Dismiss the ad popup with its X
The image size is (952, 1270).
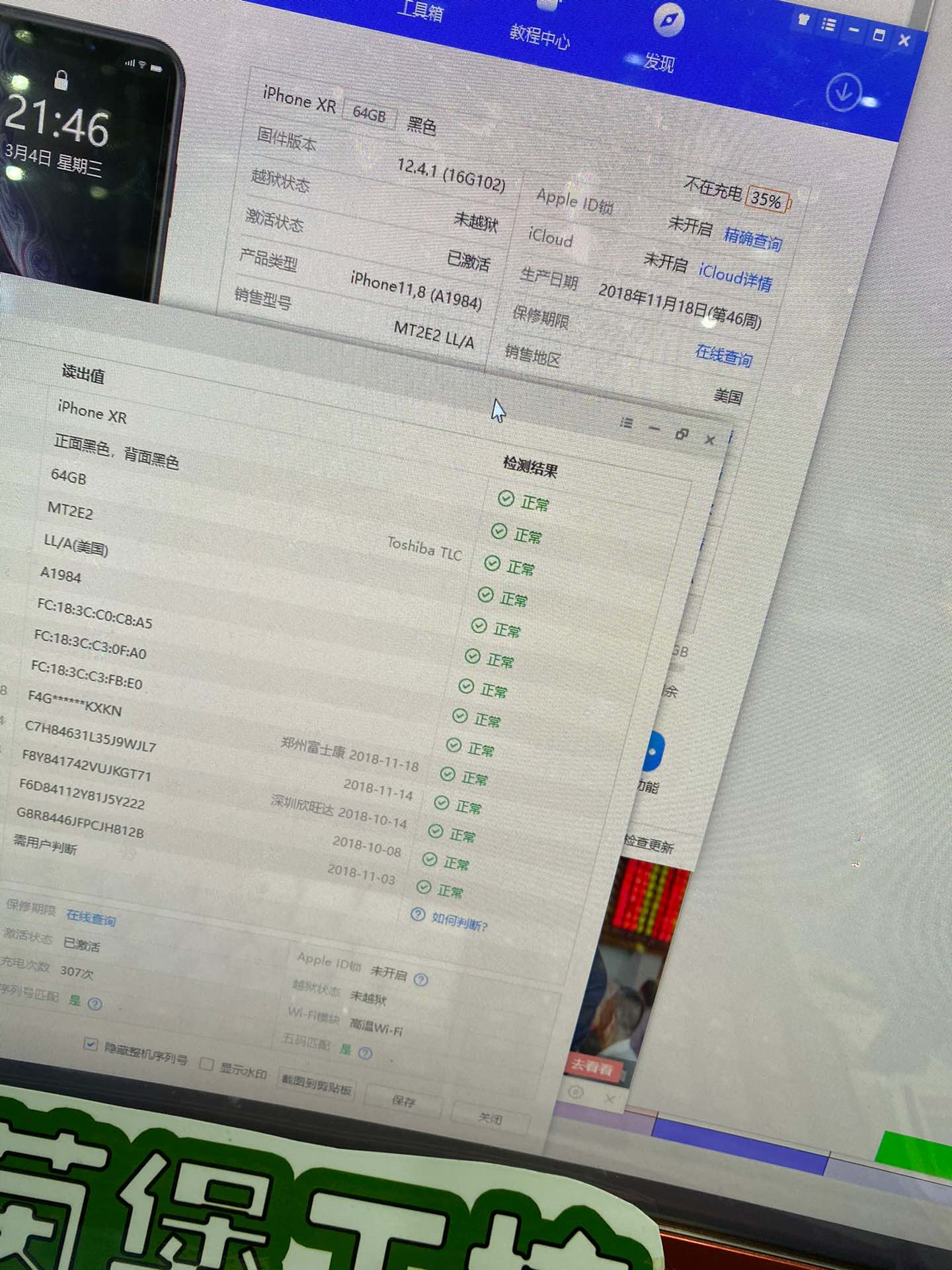(x=610, y=1099)
